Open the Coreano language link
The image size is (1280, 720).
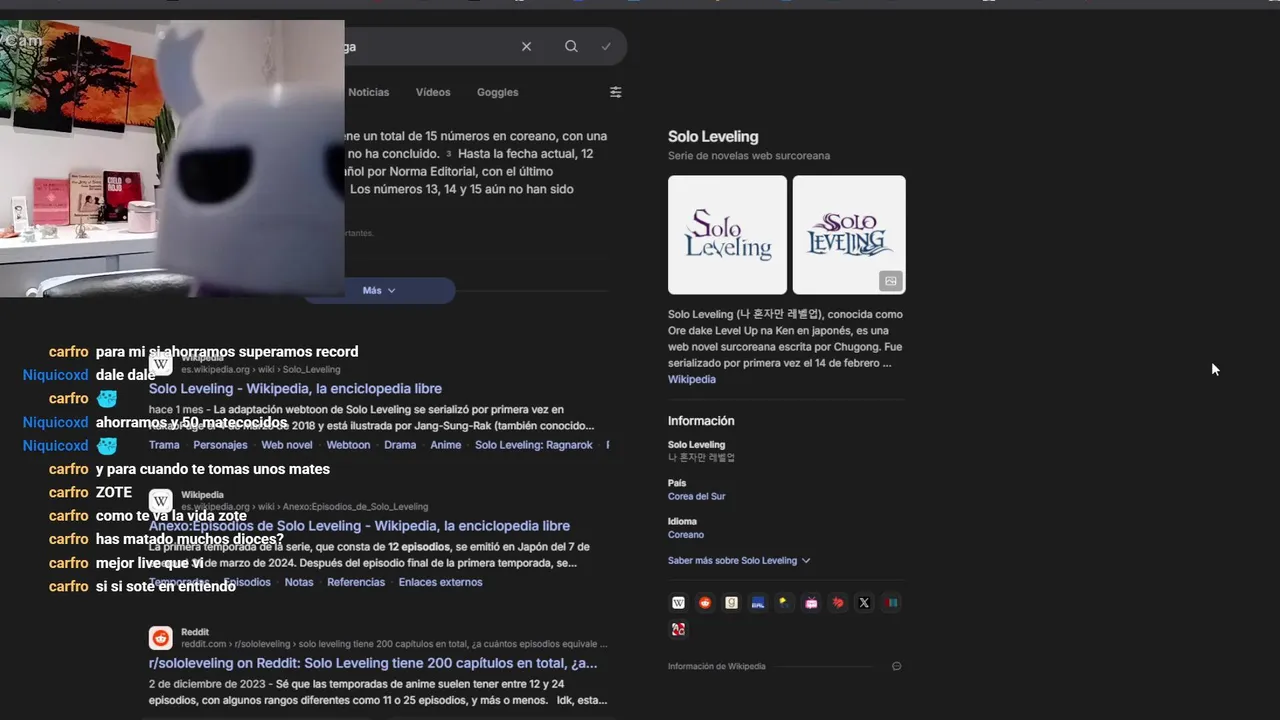point(686,535)
